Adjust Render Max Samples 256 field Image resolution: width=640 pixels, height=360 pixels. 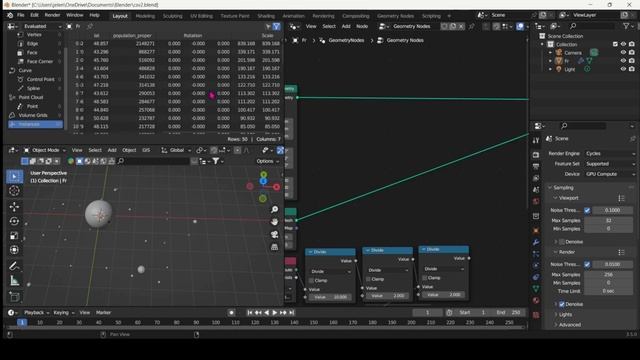(x=608, y=275)
